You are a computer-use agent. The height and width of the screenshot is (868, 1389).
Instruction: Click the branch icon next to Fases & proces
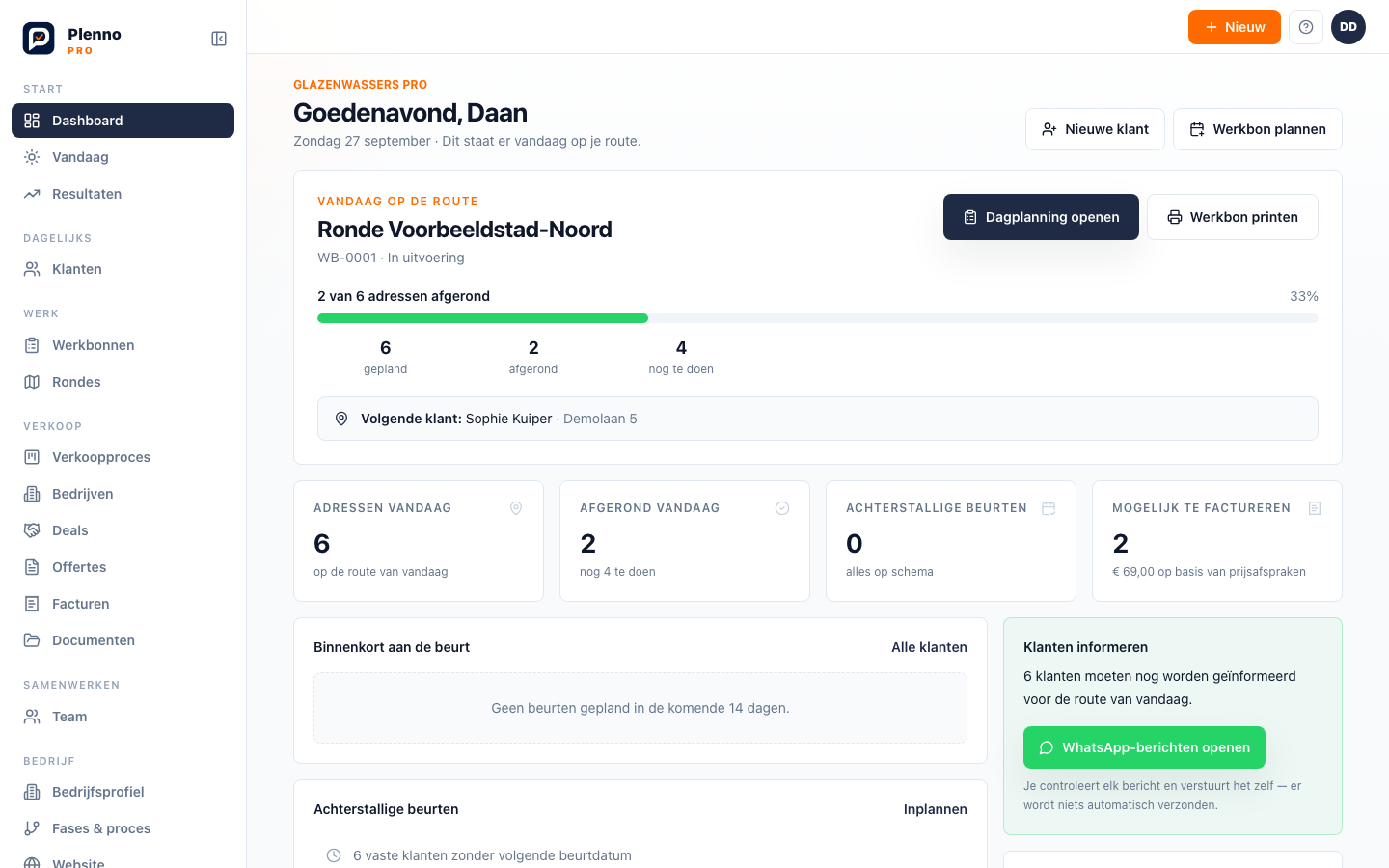pyautogui.click(x=32, y=828)
